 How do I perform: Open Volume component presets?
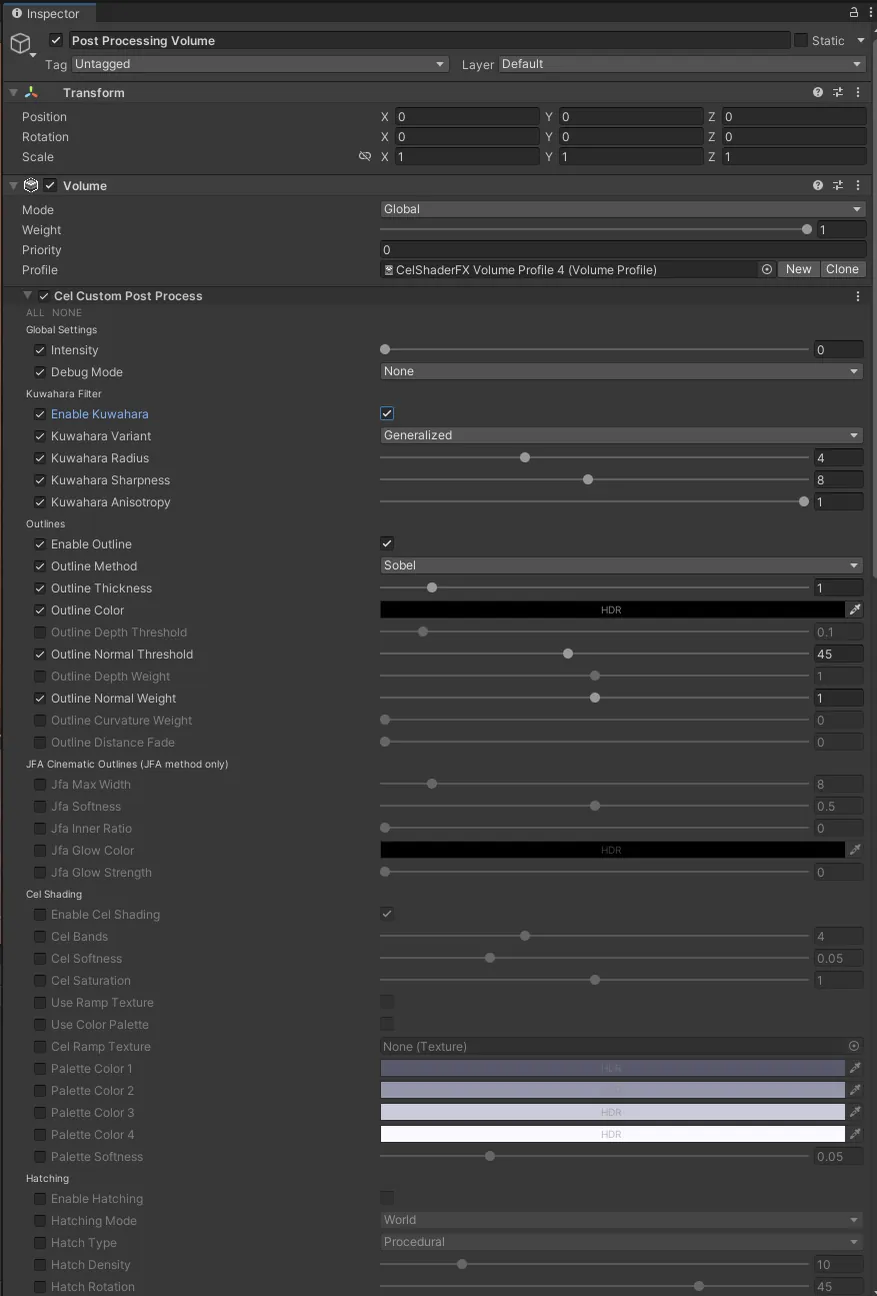(838, 185)
